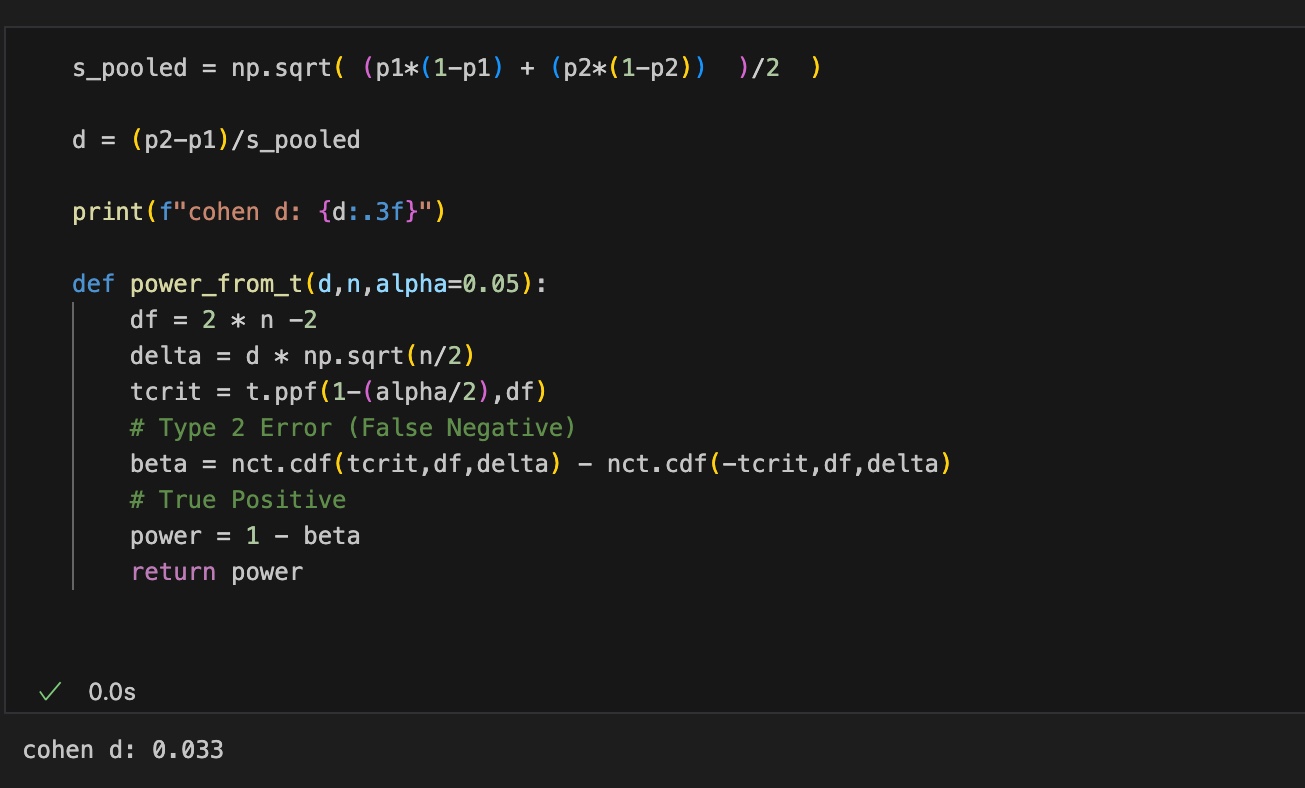Click the power_from_t function name
Image resolution: width=1305 pixels, height=788 pixels.
tap(215, 284)
